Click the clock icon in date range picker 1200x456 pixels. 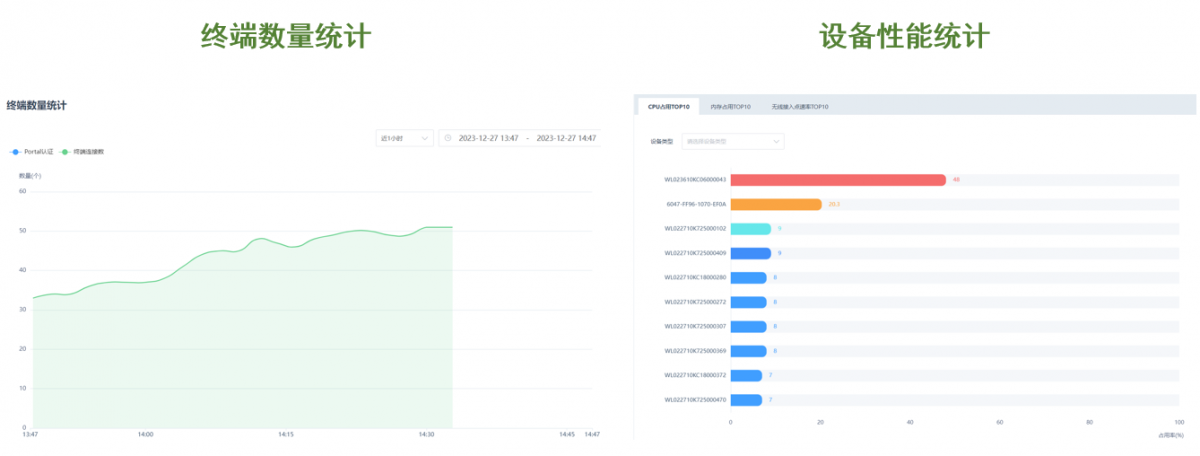click(x=448, y=138)
